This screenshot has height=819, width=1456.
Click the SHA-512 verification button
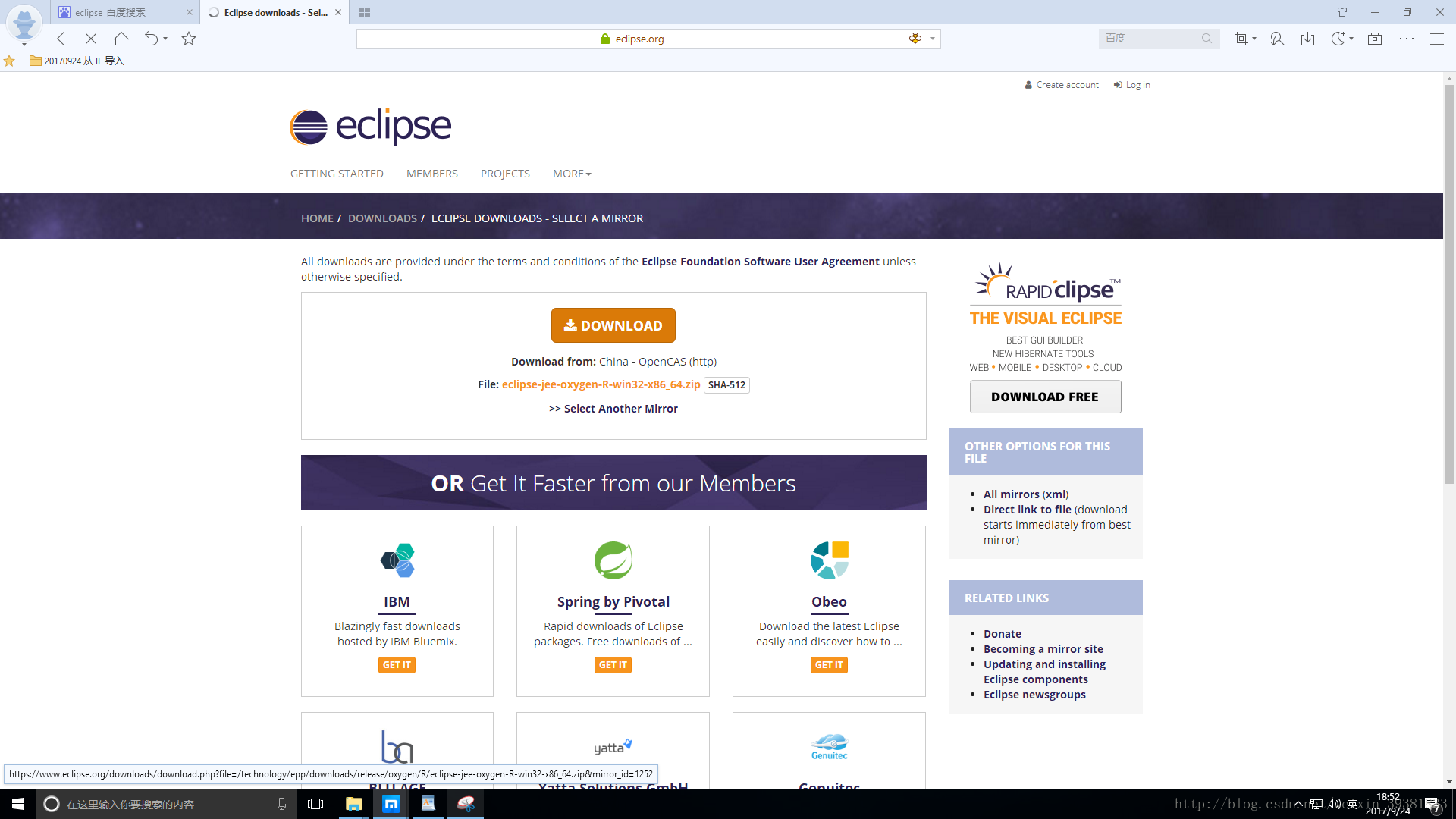pos(727,385)
